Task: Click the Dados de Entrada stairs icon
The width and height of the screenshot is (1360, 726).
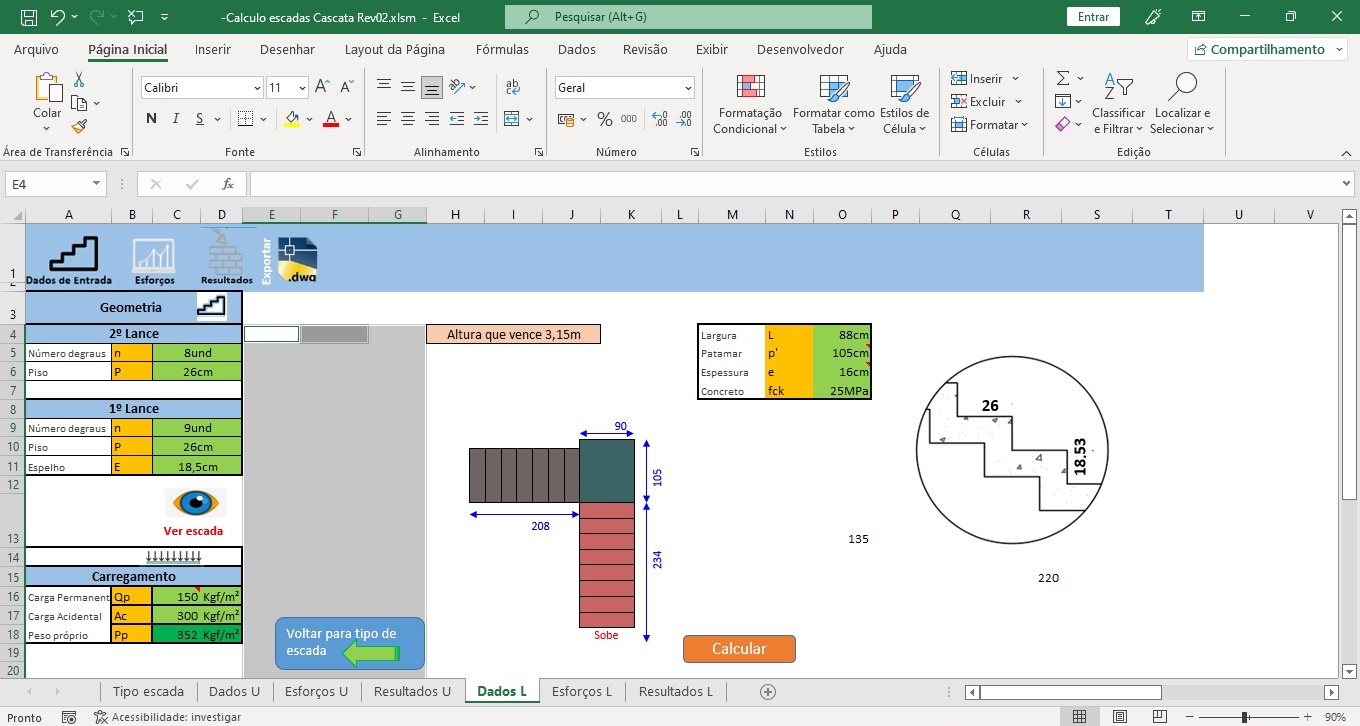Action: (75, 254)
